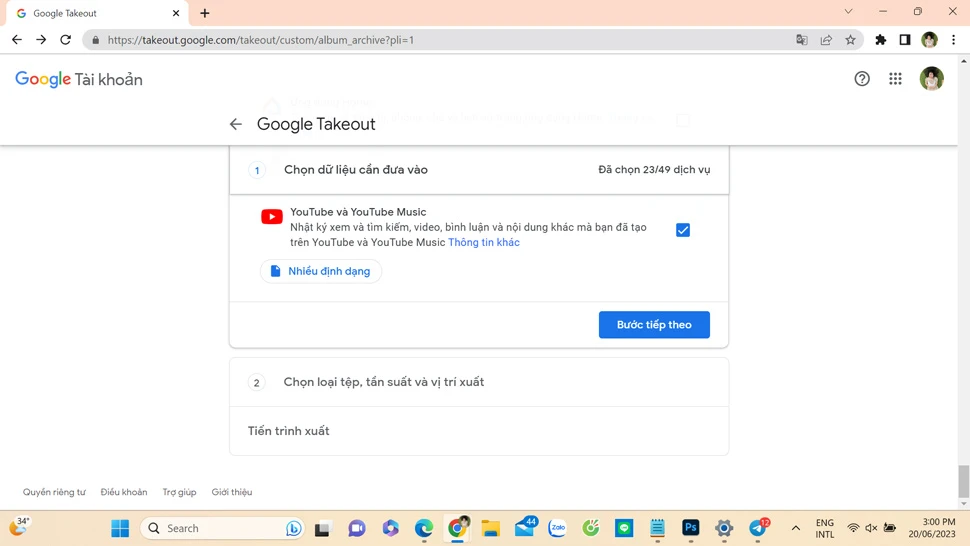
Task: Open the Trợ giúp footer link
Action: [x=179, y=492]
